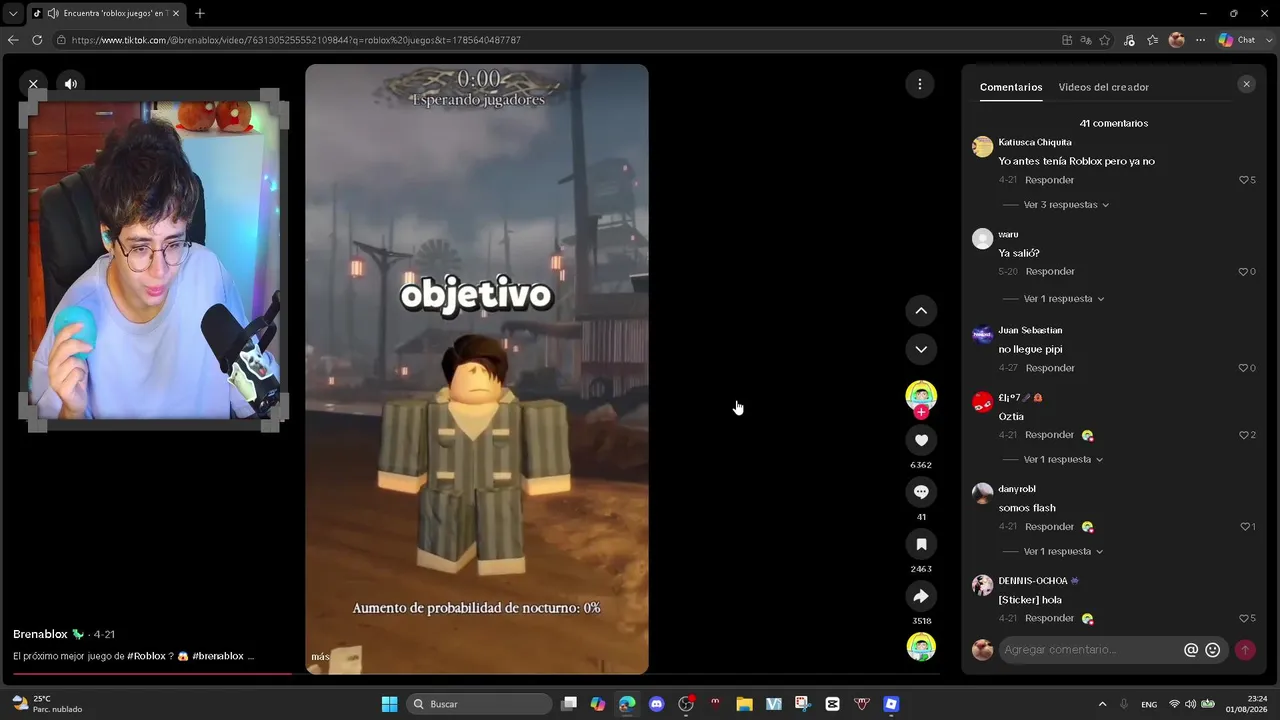Image resolution: width=1280 pixels, height=720 pixels.
Task: Reply to the 'Oztia' comment
Action: point(1049,435)
